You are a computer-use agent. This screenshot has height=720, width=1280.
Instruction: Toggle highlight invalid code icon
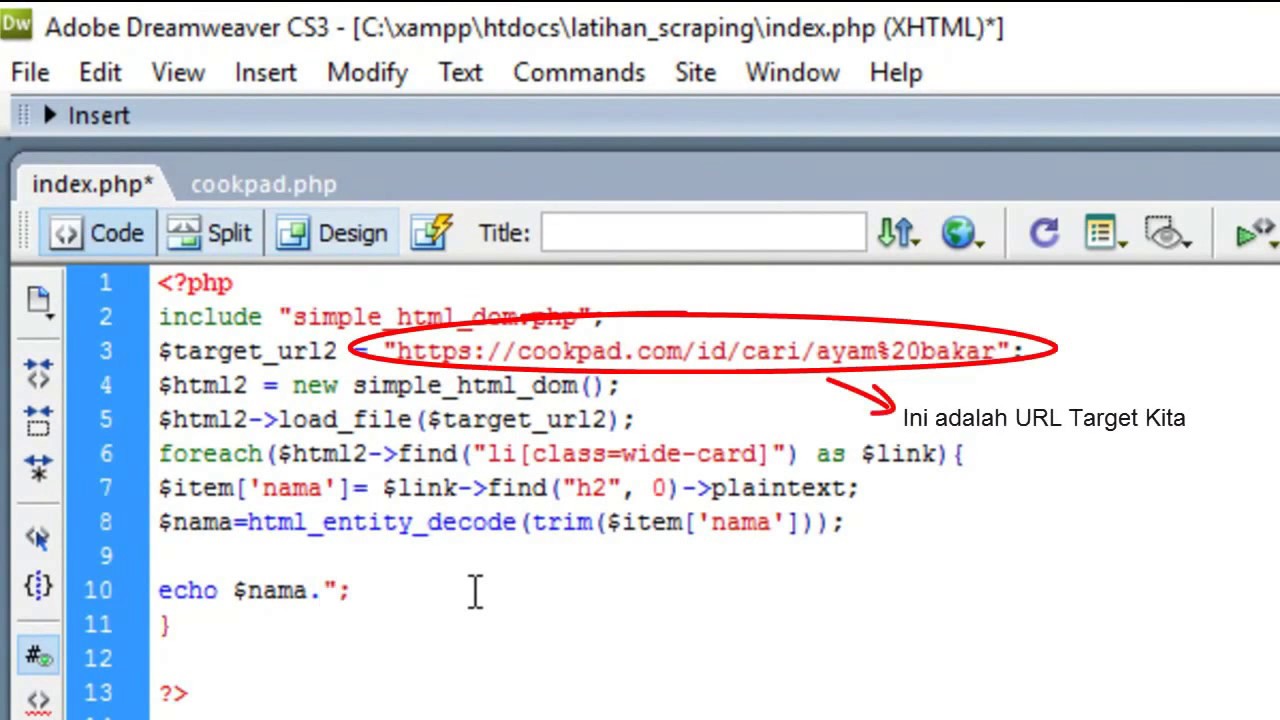click(38, 702)
